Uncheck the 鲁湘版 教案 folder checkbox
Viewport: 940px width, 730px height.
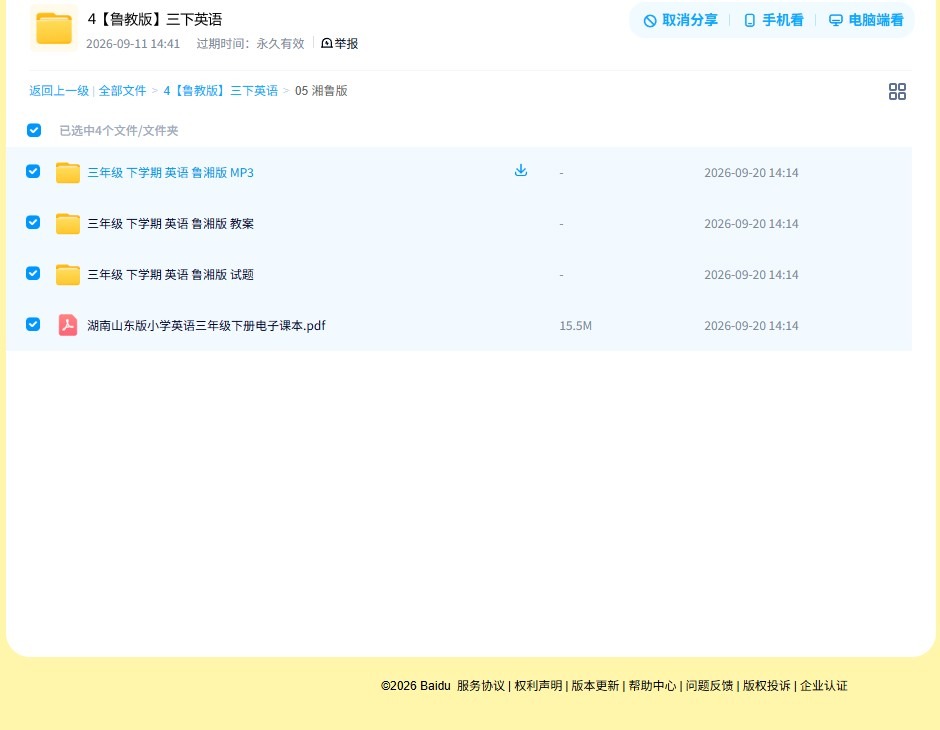[33, 222]
